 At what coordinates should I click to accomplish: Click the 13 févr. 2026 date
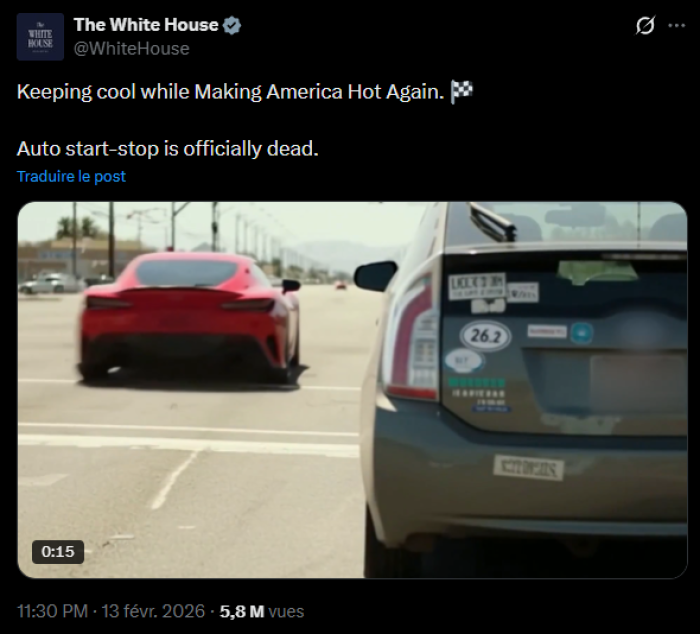pyautogui.click(x=153, y=611)
